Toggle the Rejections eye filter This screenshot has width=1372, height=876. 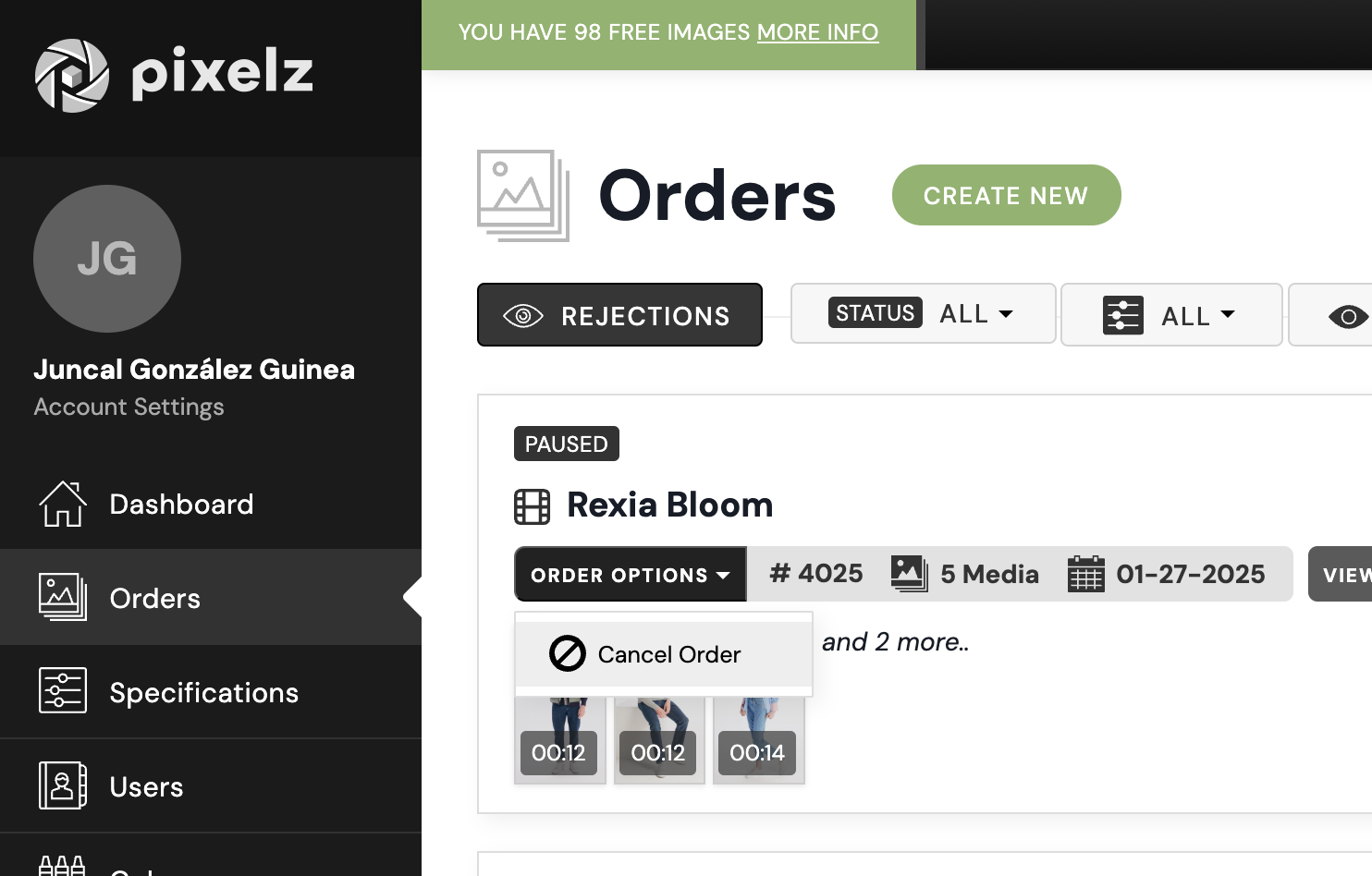(619, 315)
